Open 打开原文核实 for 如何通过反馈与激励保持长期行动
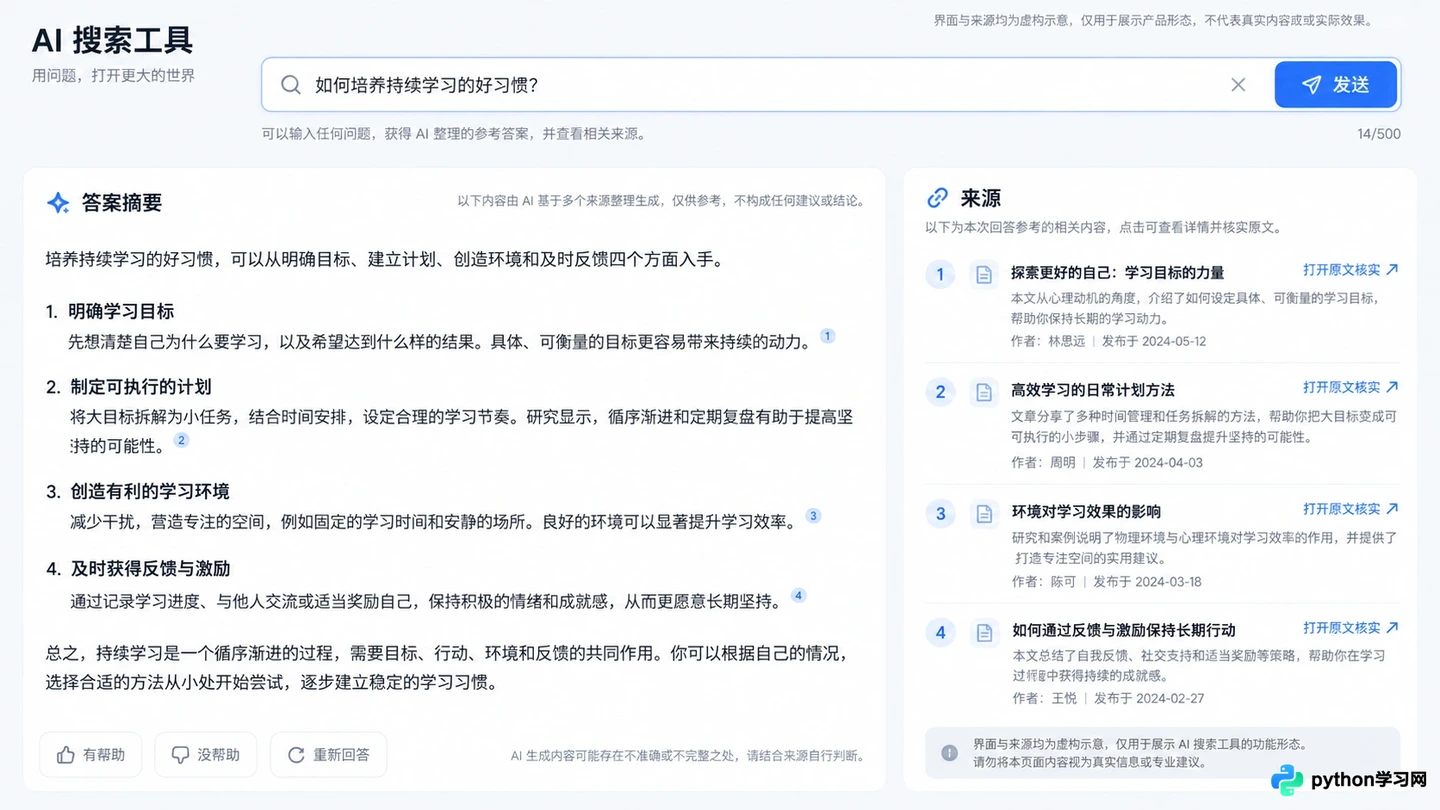This screenshot has height=810, width=1440. click(x=1351, y=628)
